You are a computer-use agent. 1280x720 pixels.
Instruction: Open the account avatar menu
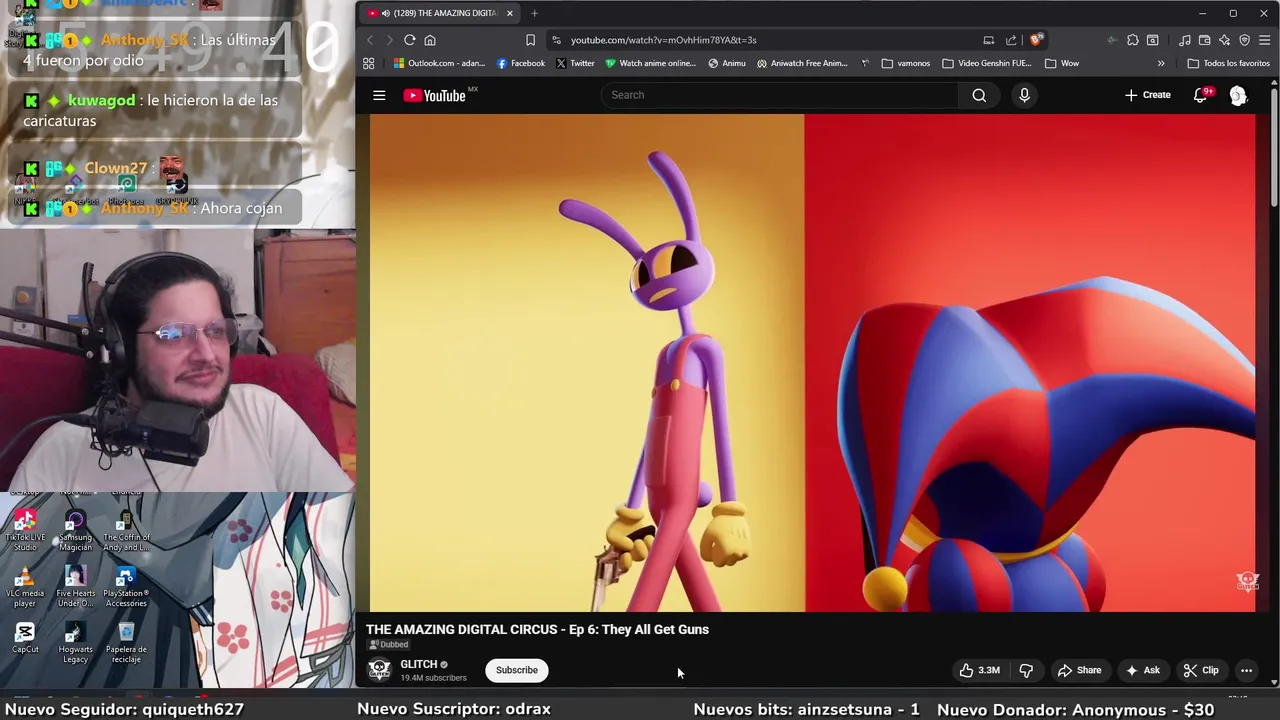click(x=1238, y=95)
